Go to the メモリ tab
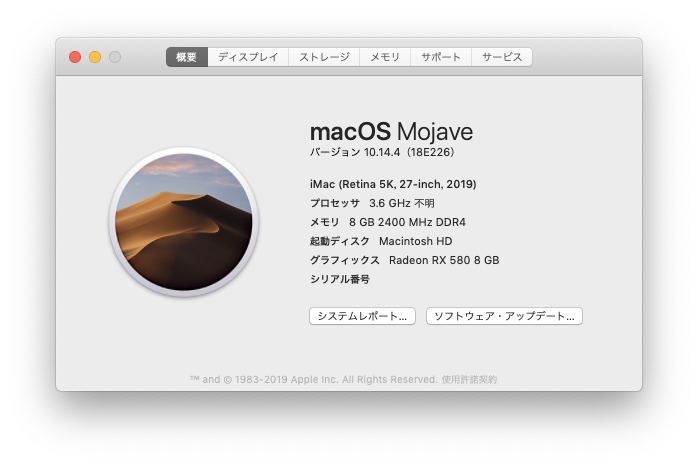698x465 pixels. coord(385,57)
